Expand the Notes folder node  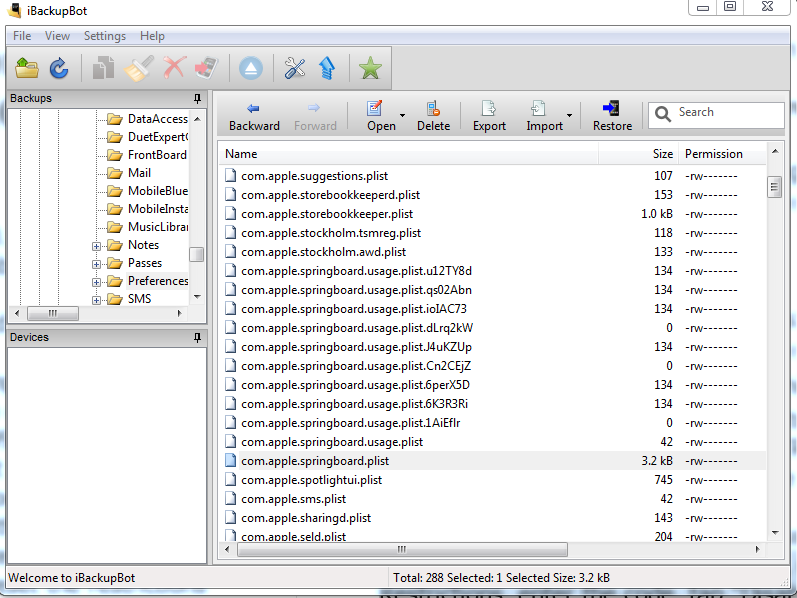coord(96,247)
